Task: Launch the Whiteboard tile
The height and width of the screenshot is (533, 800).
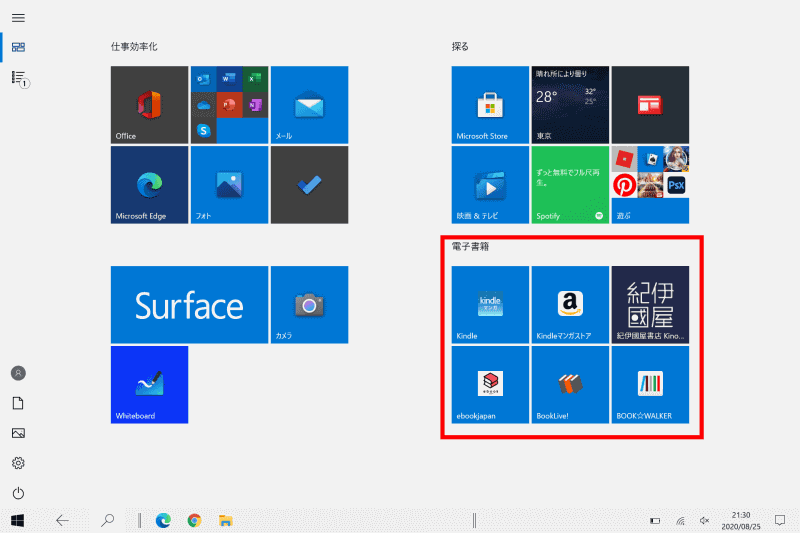Action: coord(149,385)
